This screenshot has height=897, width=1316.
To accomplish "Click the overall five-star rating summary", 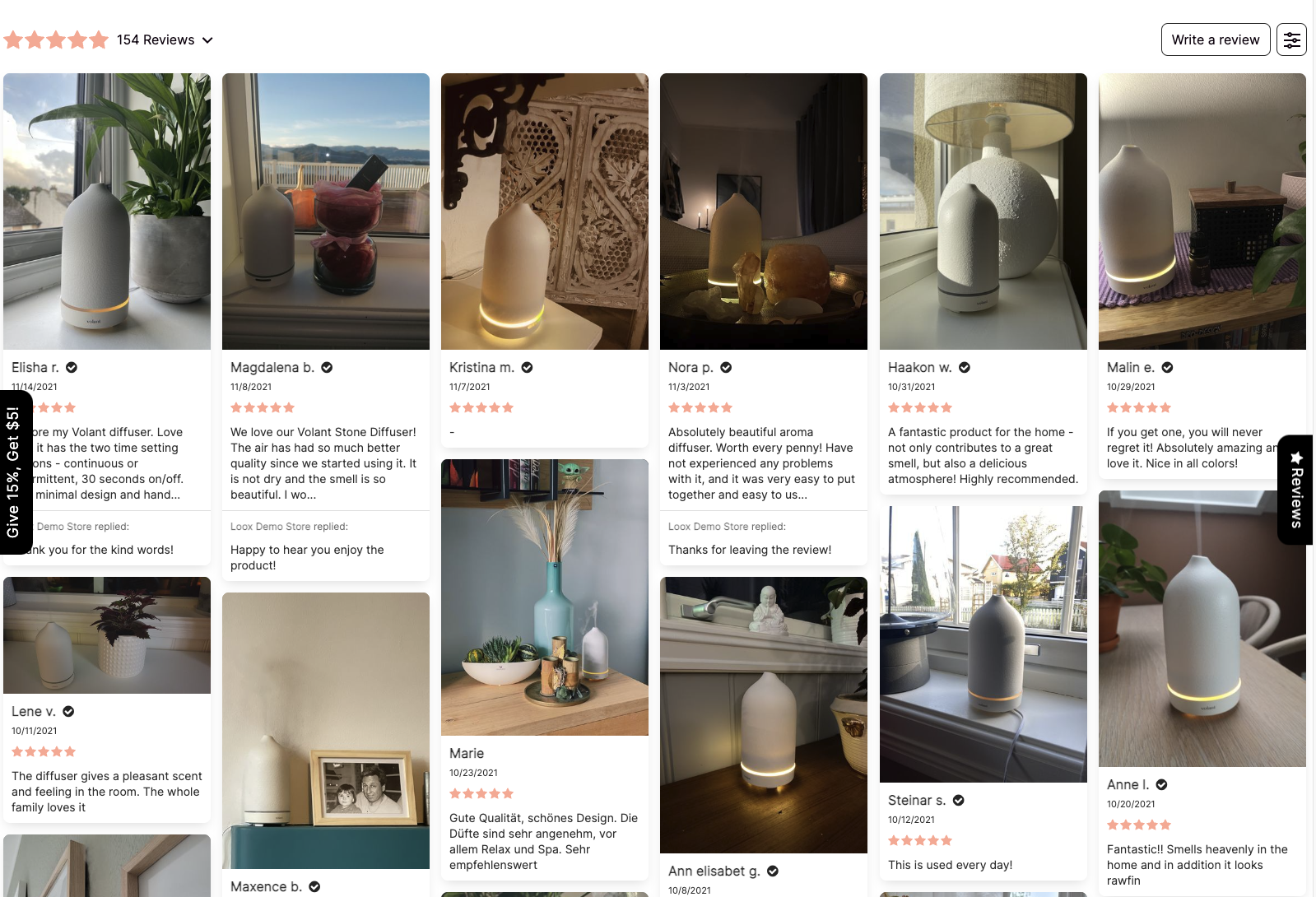I will tap(56, 40).
